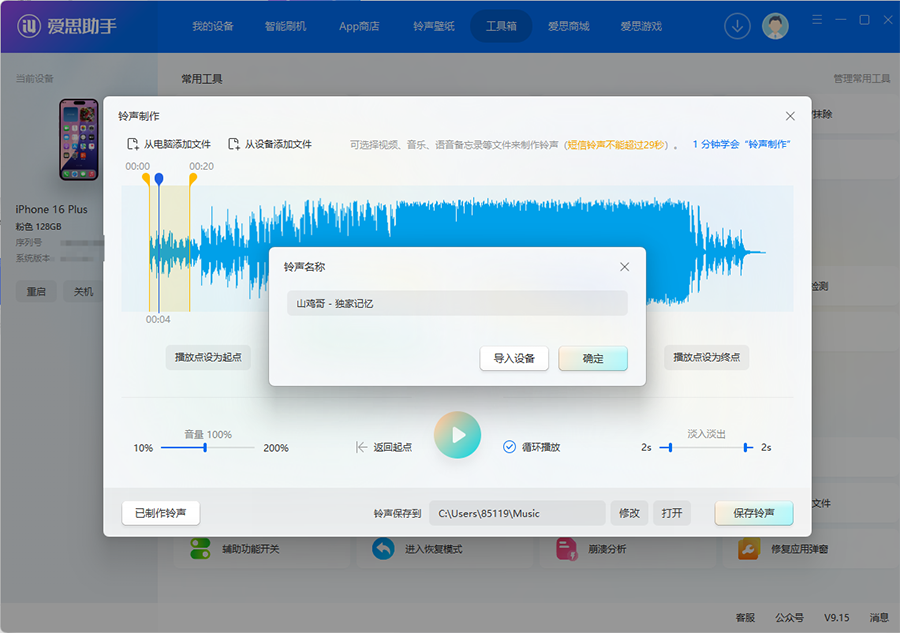Click the volume slider handle
The image size is (900, 633).
tap(205, 447)
